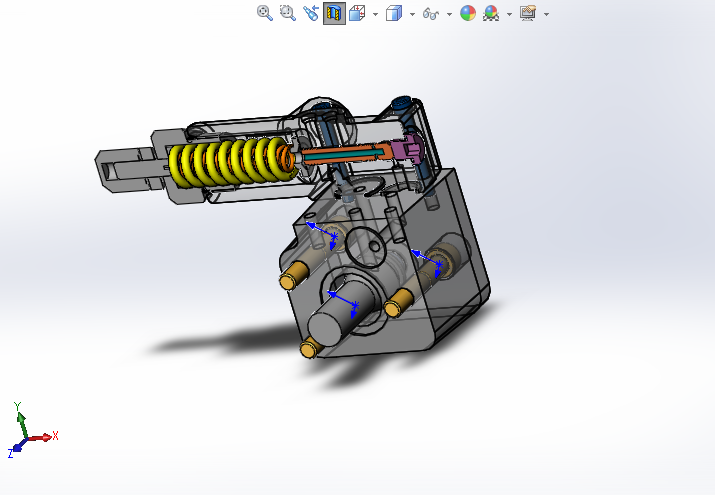The height and width of the screenshot is (495, 715).
Task: Open the View Settings dropdown arrow
Action: (x=546, y=14)
